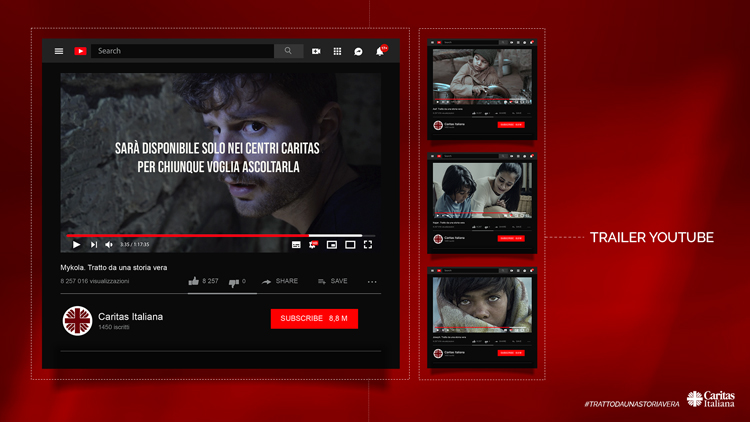Click SAVE to playlist
The width and height of the screenshot is (750, 422).
[332, 281]
